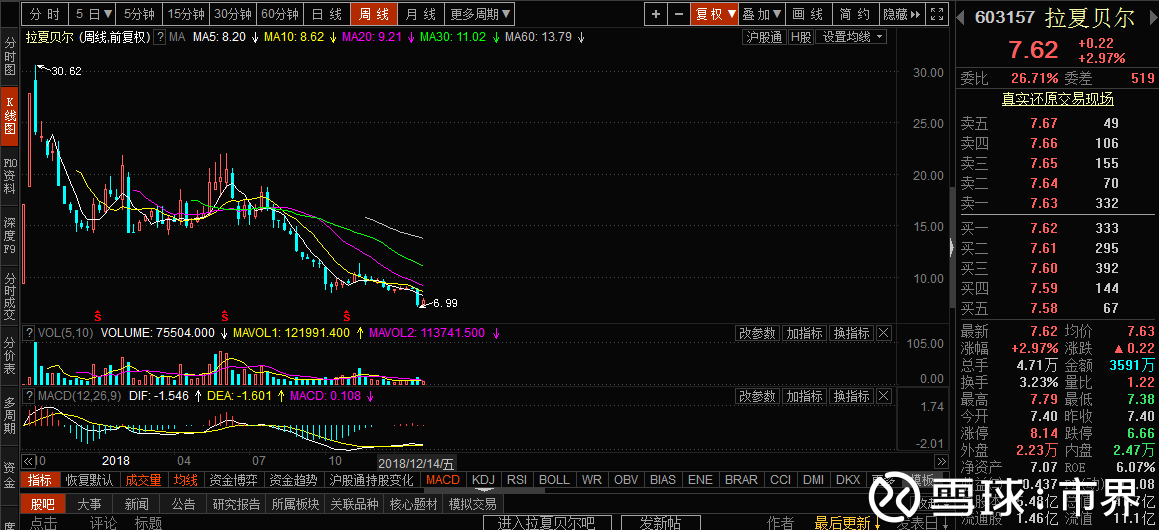Open 真实还原交易现场 link
Viewport: 1159px width, 530px height.
(1057, 99)
